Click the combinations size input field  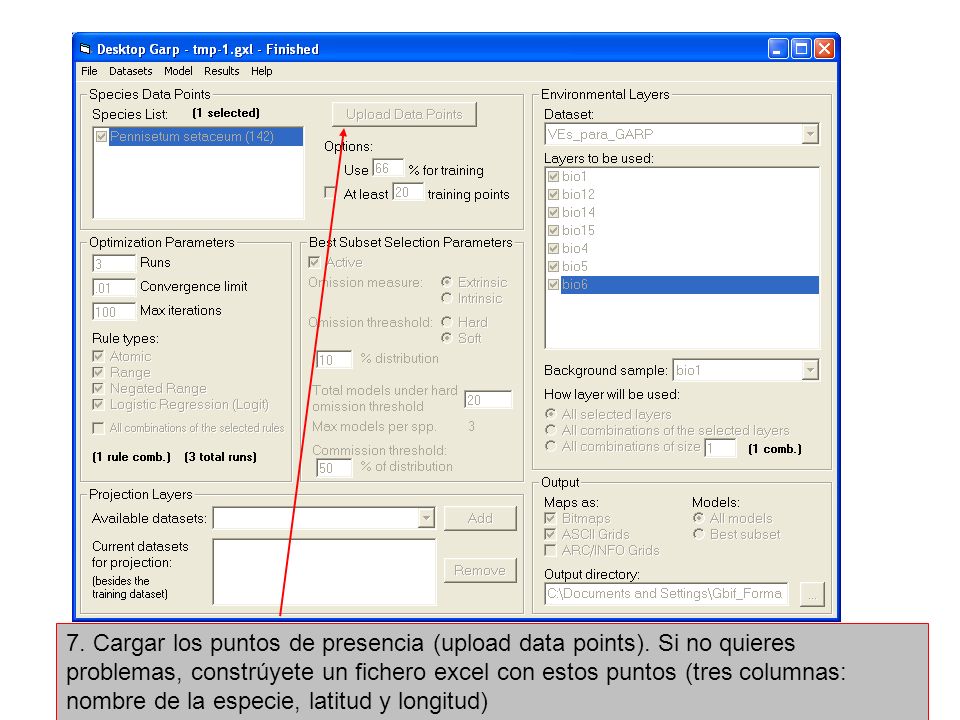[x=720, y=448]
